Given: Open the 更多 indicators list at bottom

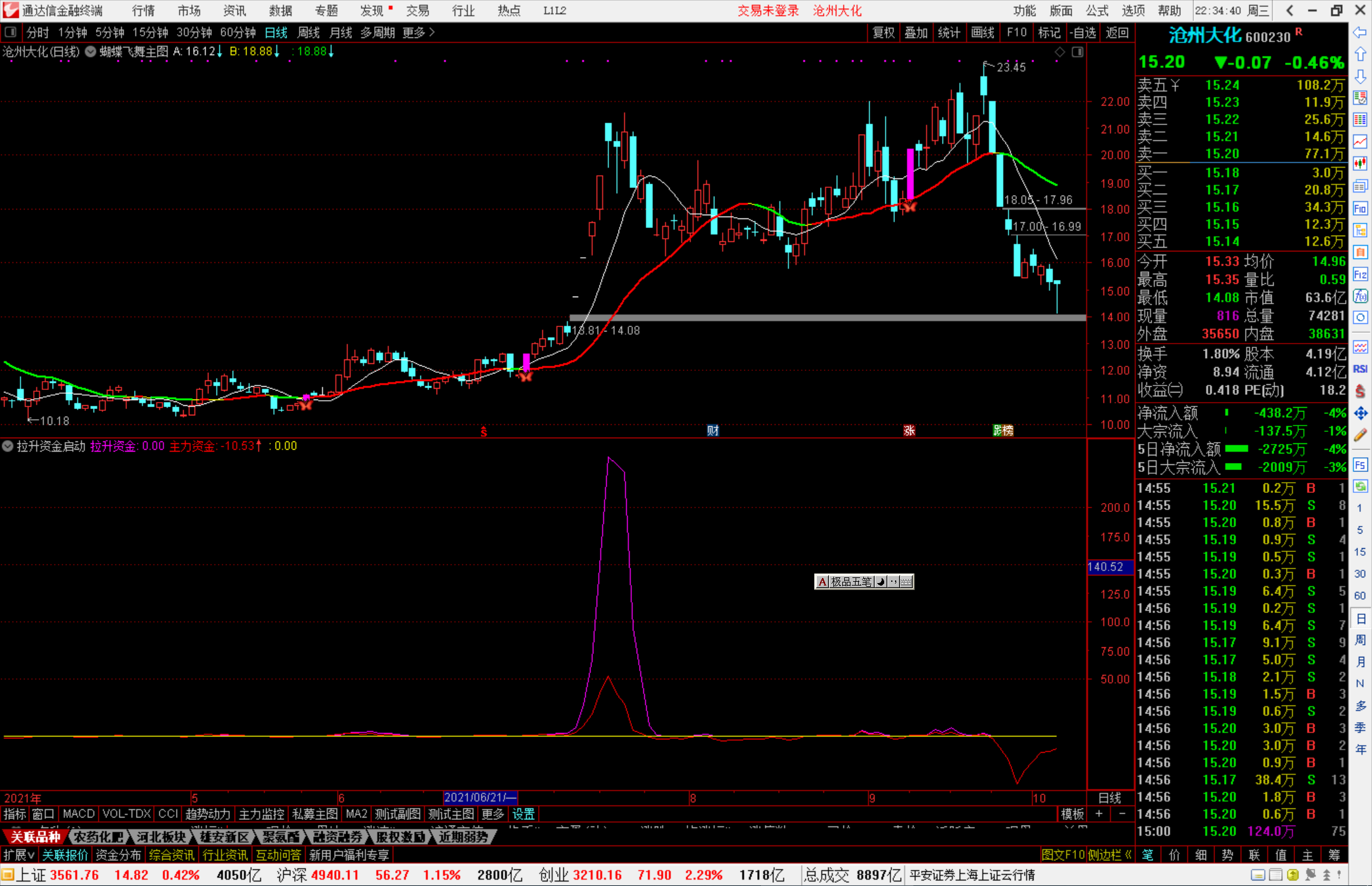Looking at the screenshot, I should coord(492,814).
